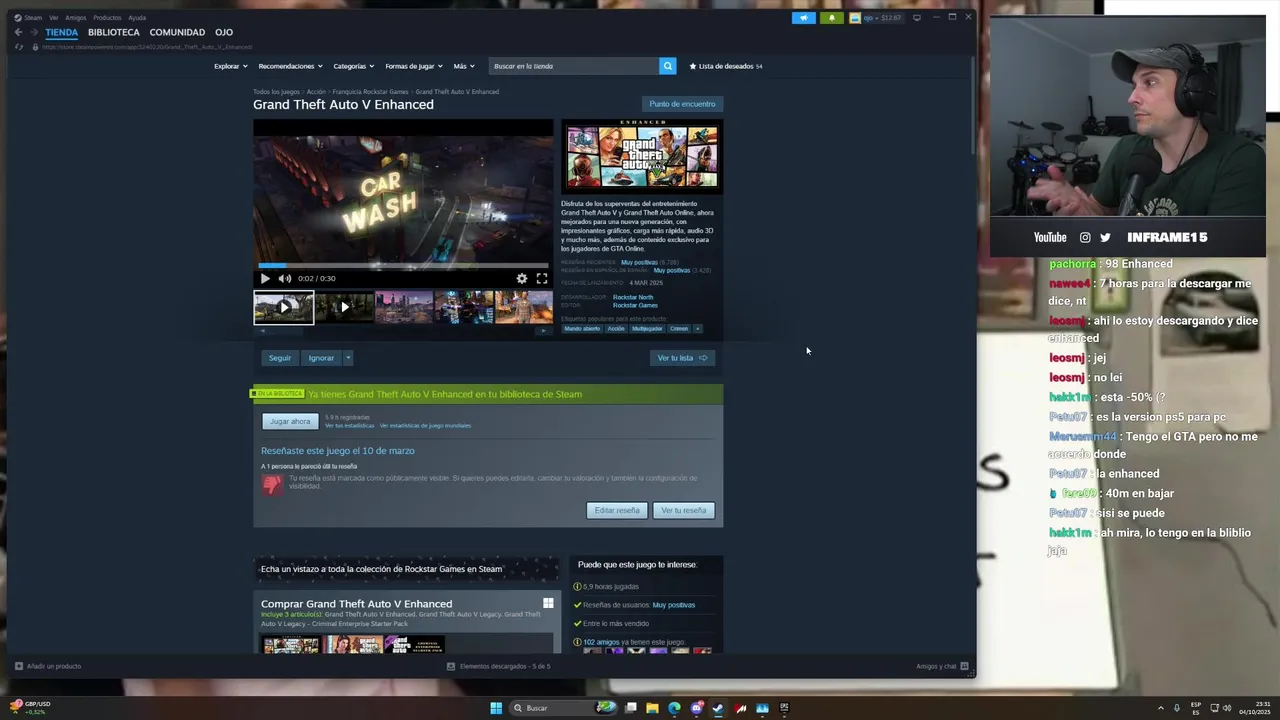Open video settings gear icon
1280x720 pixels.
tap(521, 278)
